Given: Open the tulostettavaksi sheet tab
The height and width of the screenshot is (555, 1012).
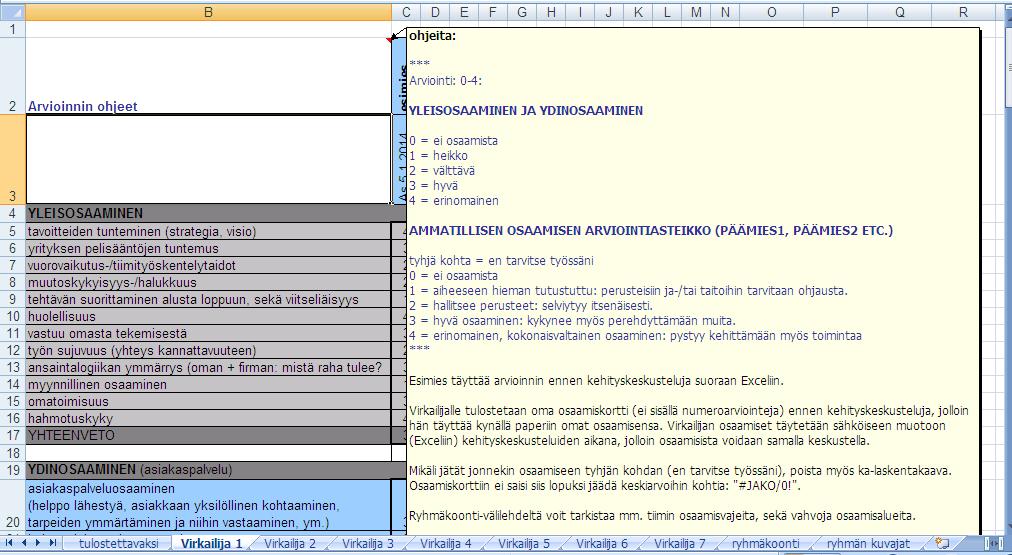Looking at the screenshot, I should click(x=118, y=543).
